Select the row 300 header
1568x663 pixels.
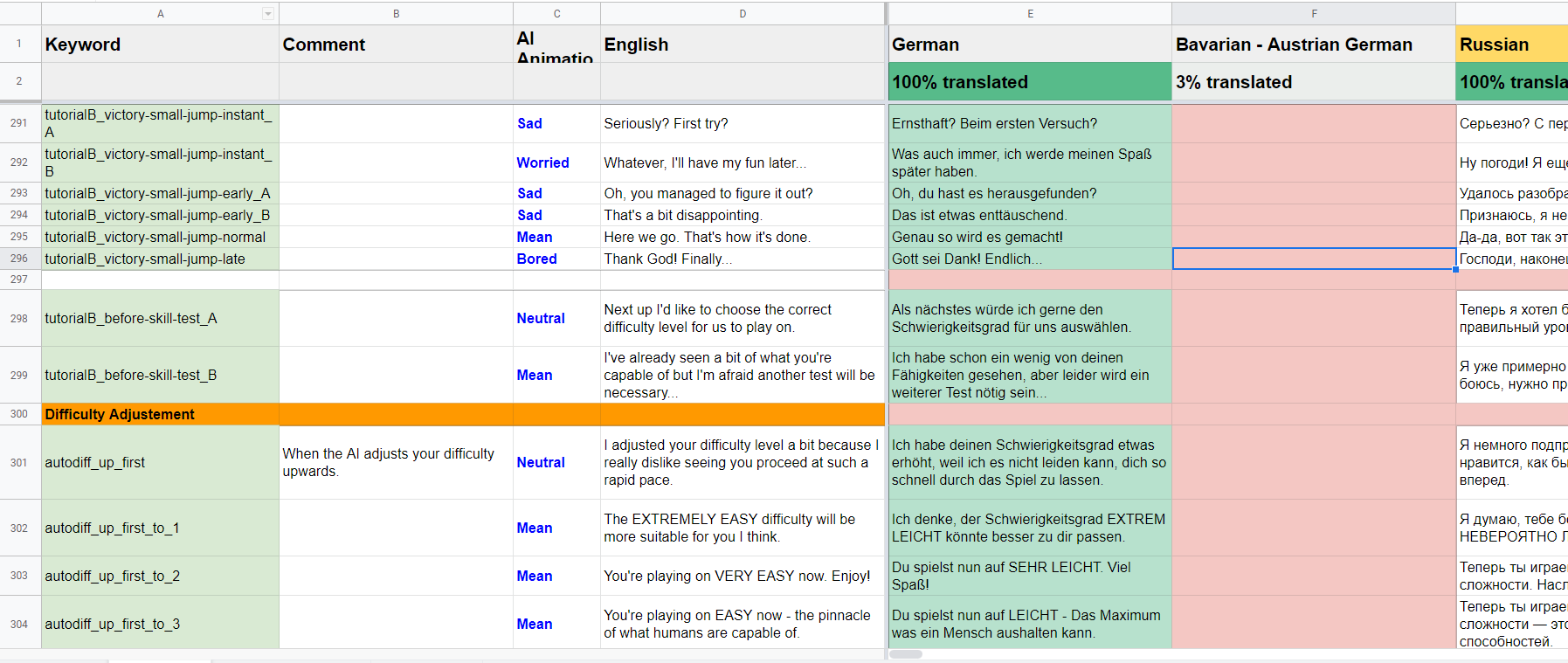pos(19,414)
